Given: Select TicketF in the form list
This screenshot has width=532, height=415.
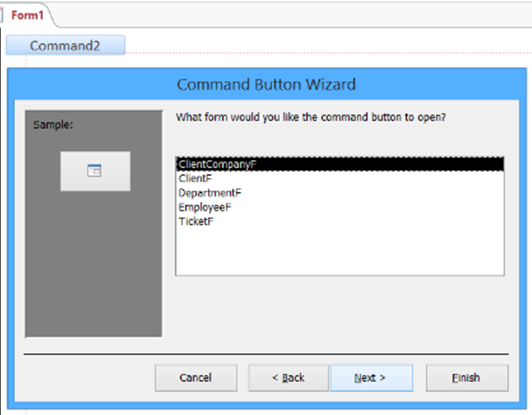Looking at the screenshot, I should click(x=340, y=221).
